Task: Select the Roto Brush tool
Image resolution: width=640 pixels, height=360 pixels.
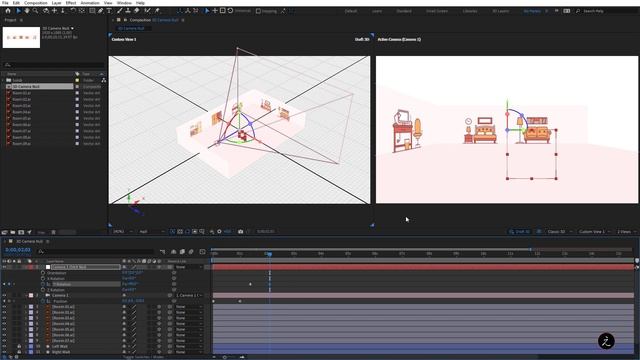Action: [147, 11]
